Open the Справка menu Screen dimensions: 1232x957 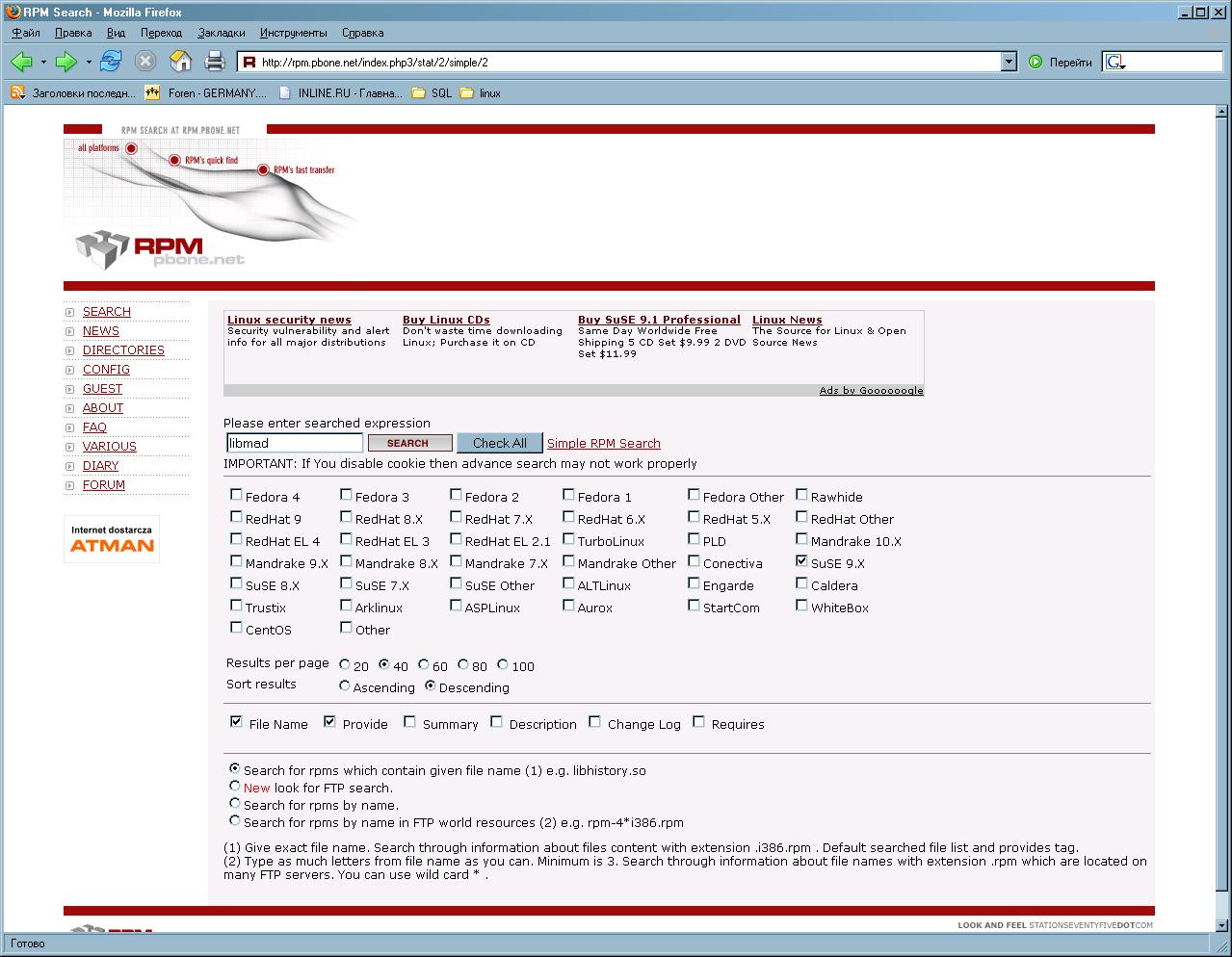coord(362,33)
